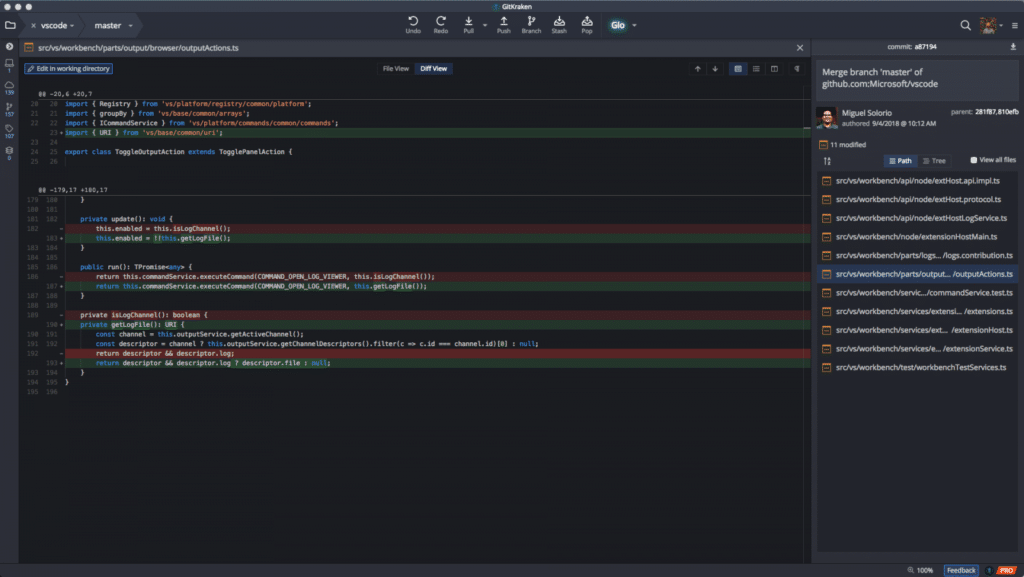The image size is (1024, 577).
Task: Open the hamburger menu icon
Action: pyautogui.click(x=1014, y=25)
